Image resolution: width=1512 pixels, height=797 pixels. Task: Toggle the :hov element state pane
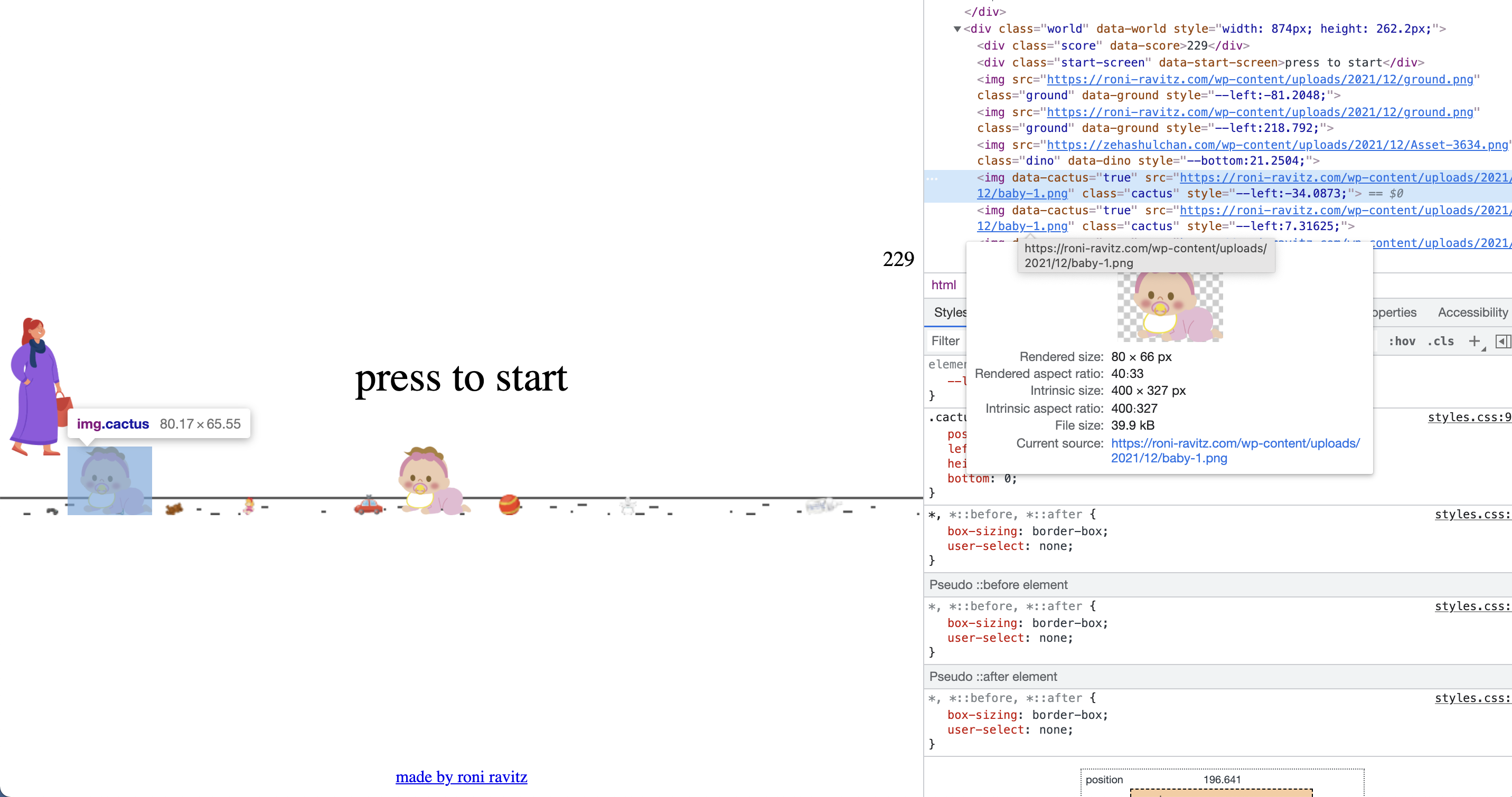click(1403, 341)
